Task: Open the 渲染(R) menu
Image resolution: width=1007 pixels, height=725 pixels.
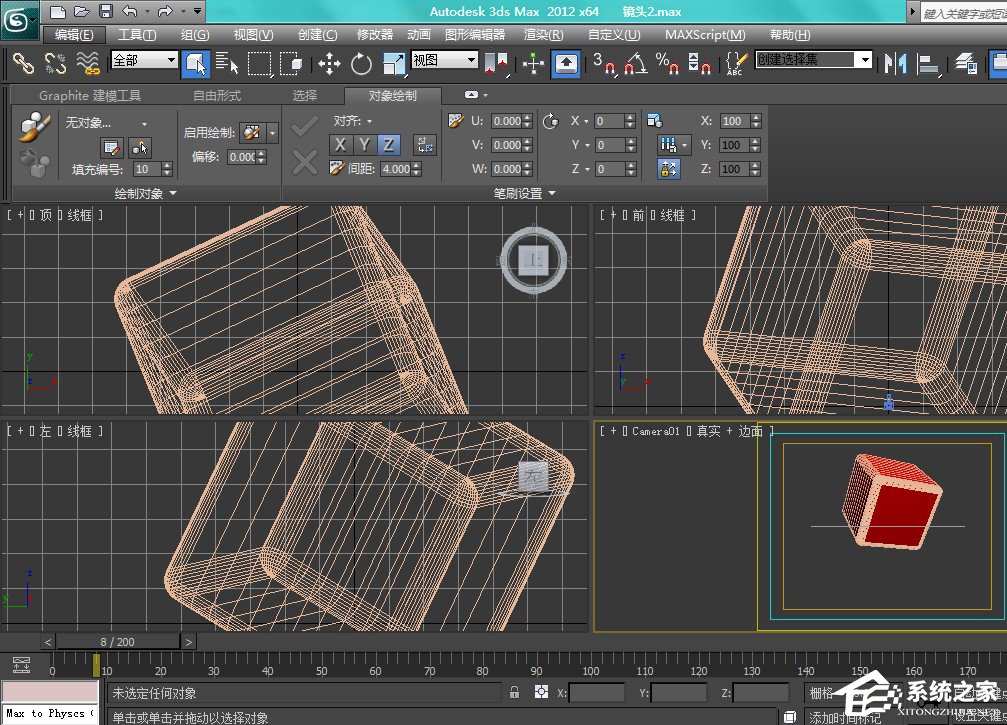Action: click(543, 34)
